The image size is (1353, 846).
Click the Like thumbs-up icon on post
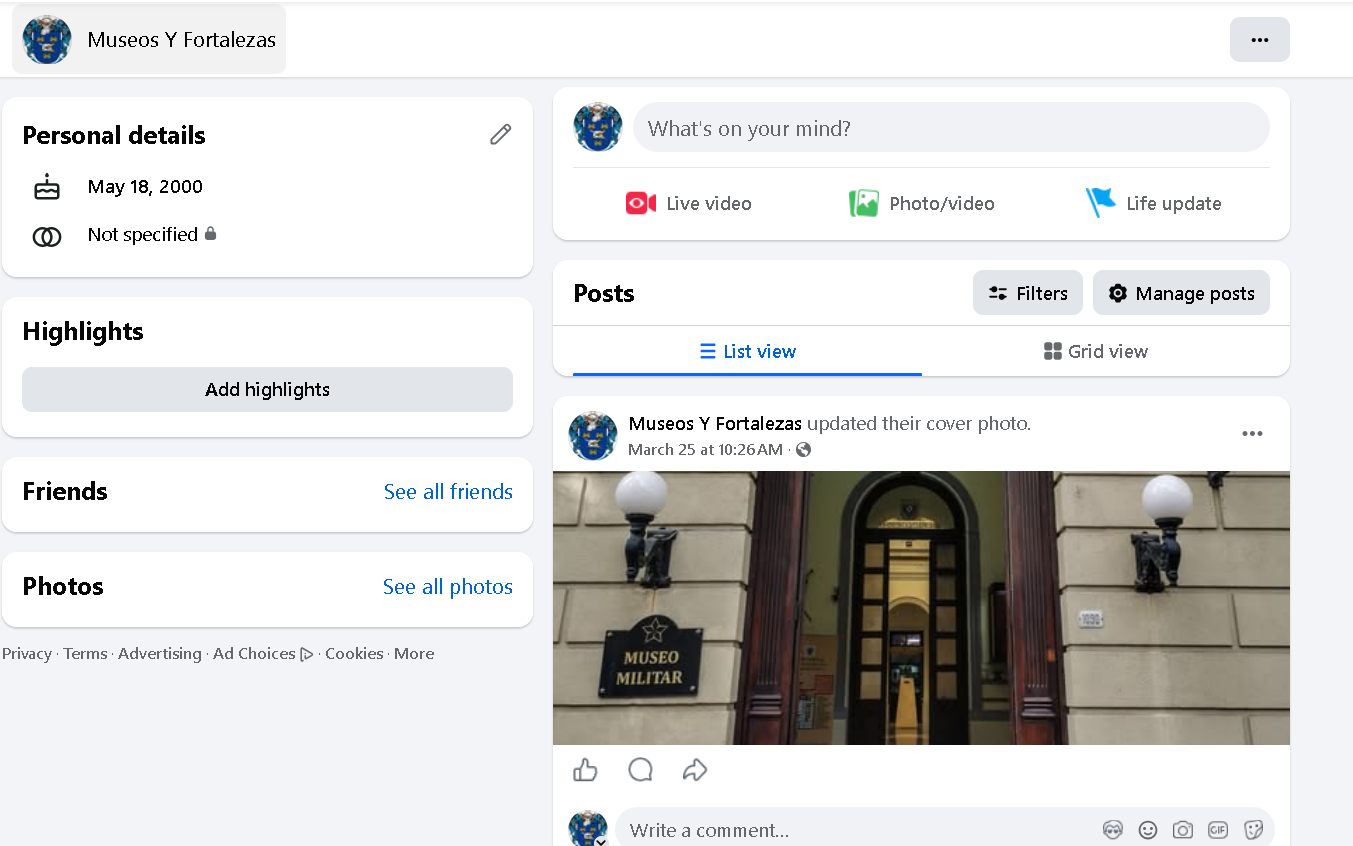click(x=585, y=770)
